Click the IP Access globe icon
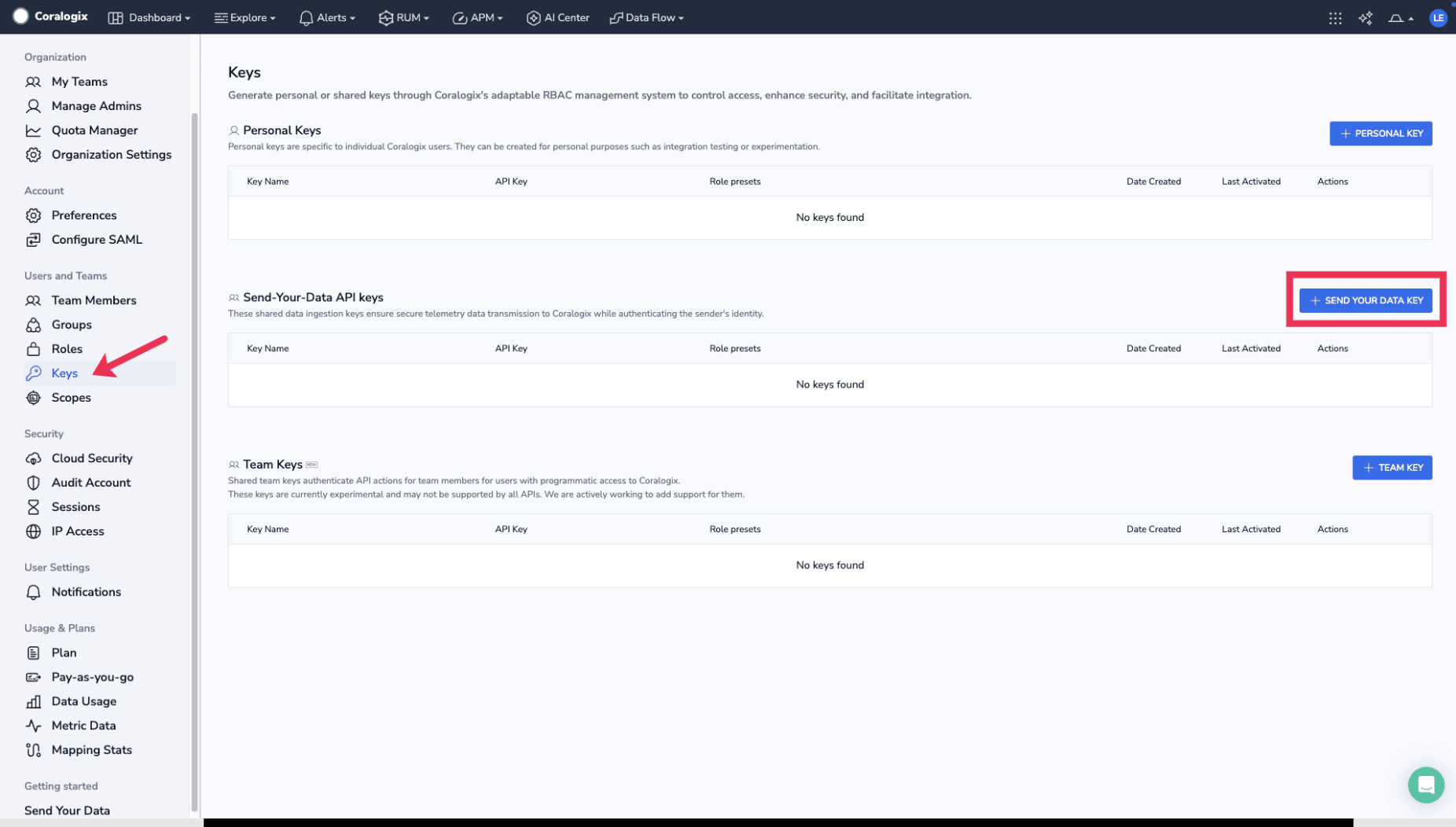This screenshot has height=827, width=1456. (x=33, y=531)
